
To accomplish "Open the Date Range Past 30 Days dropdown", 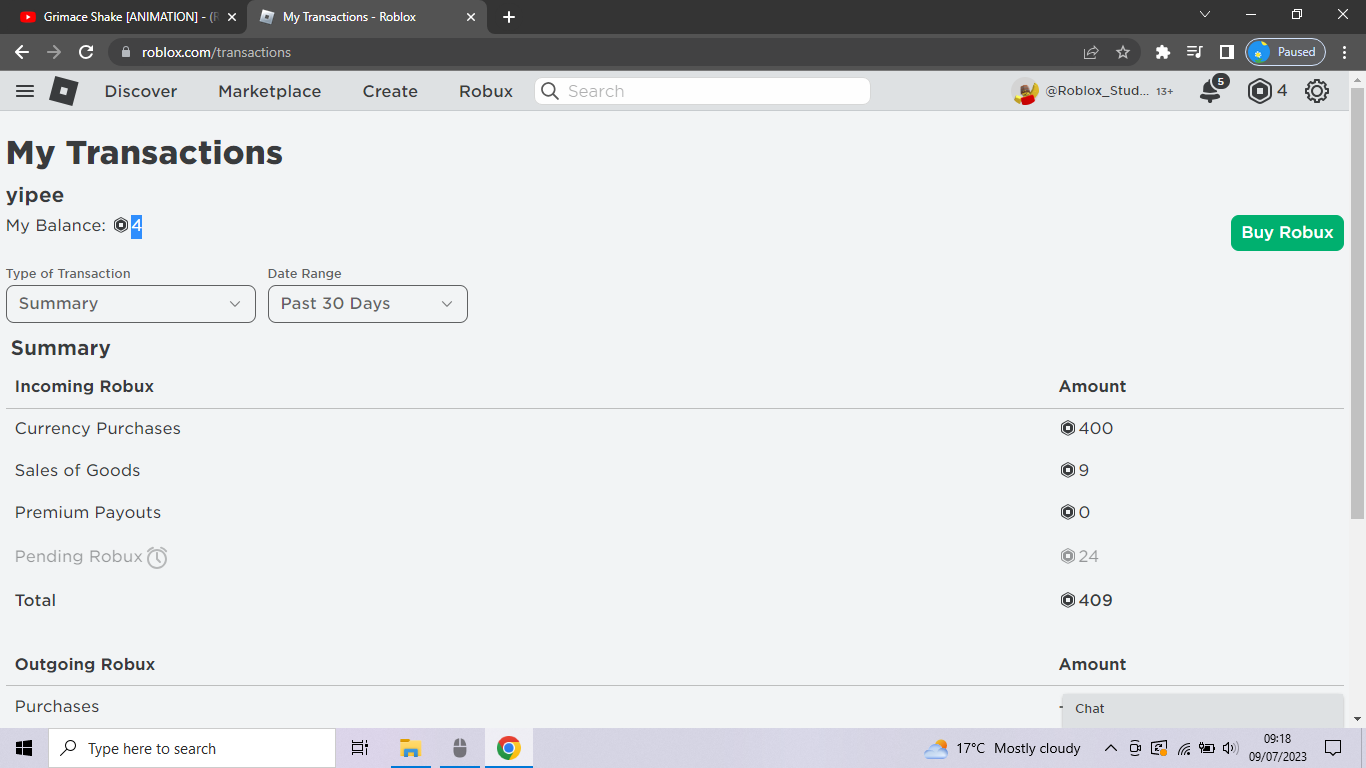I will [x=368, y=304].
